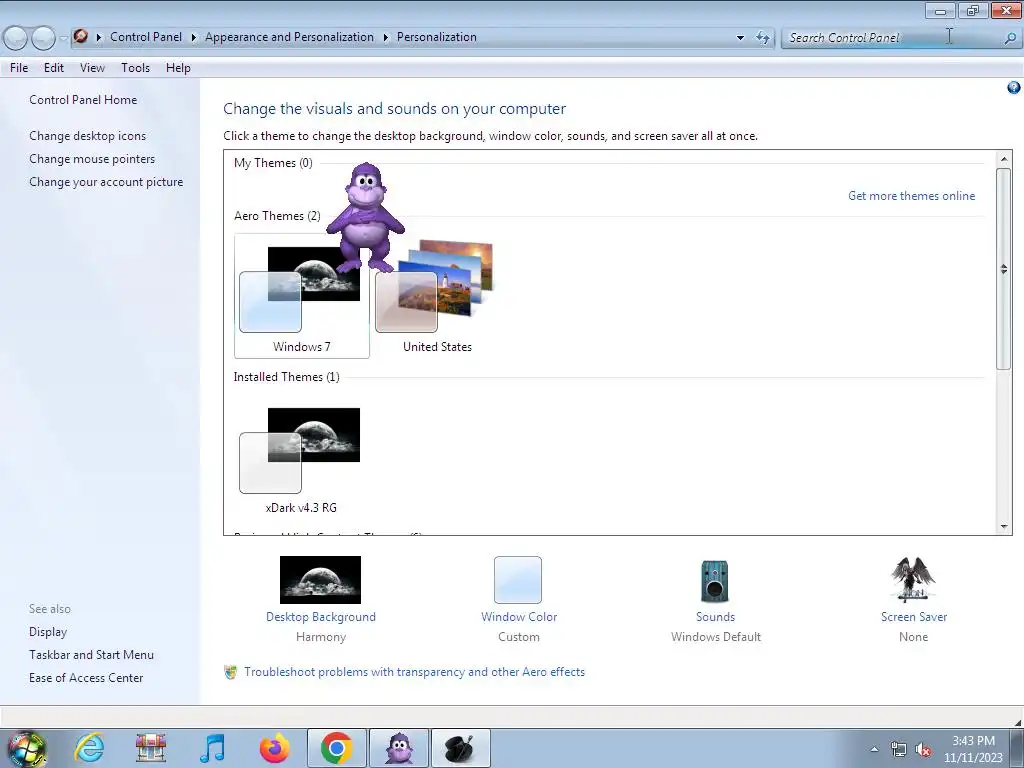1024x768 pixels.
Task: Open Troubleshoot problems with transparency link
Action: click(414, 672)
